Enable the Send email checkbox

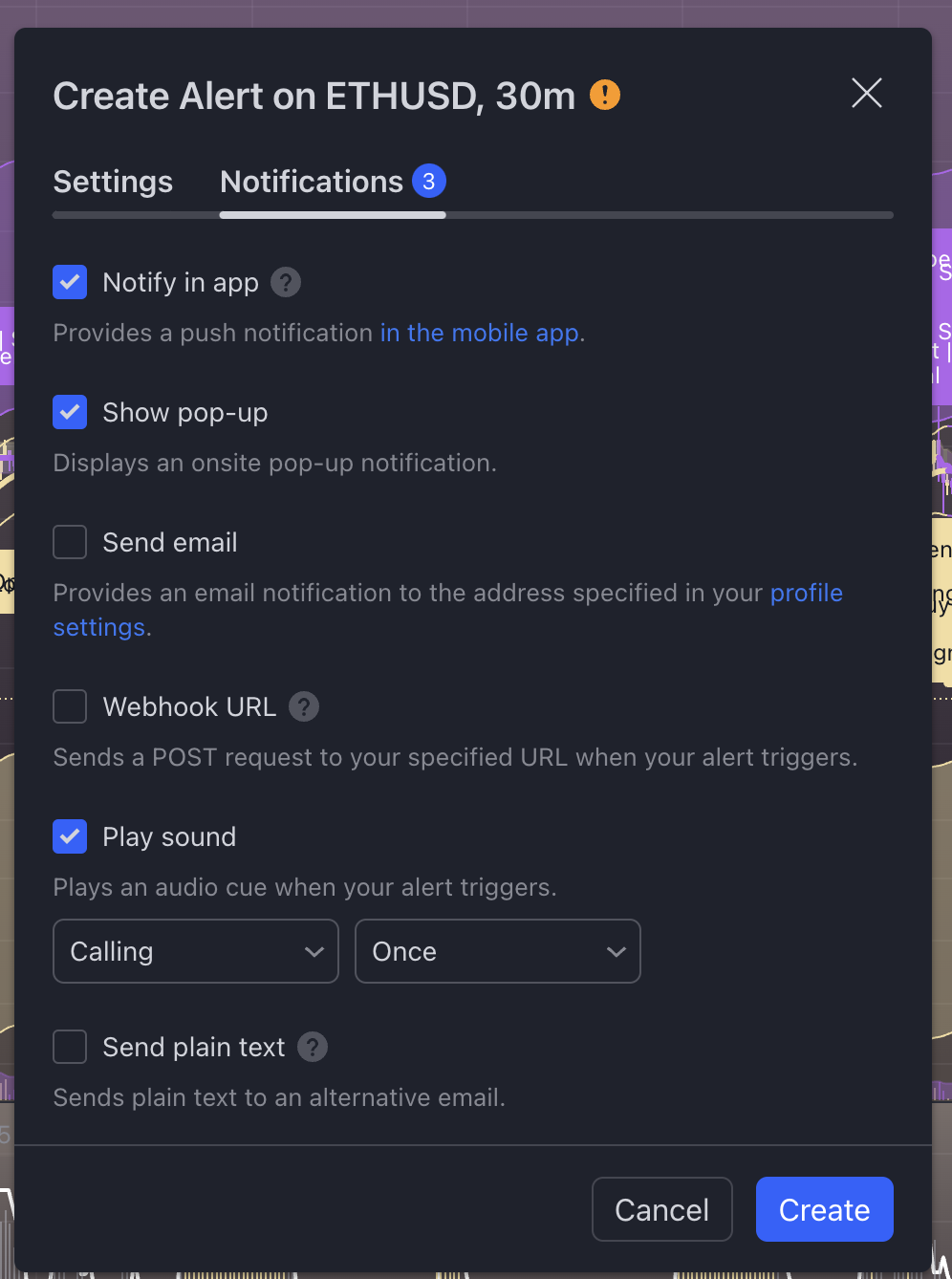tap(70, 542)
